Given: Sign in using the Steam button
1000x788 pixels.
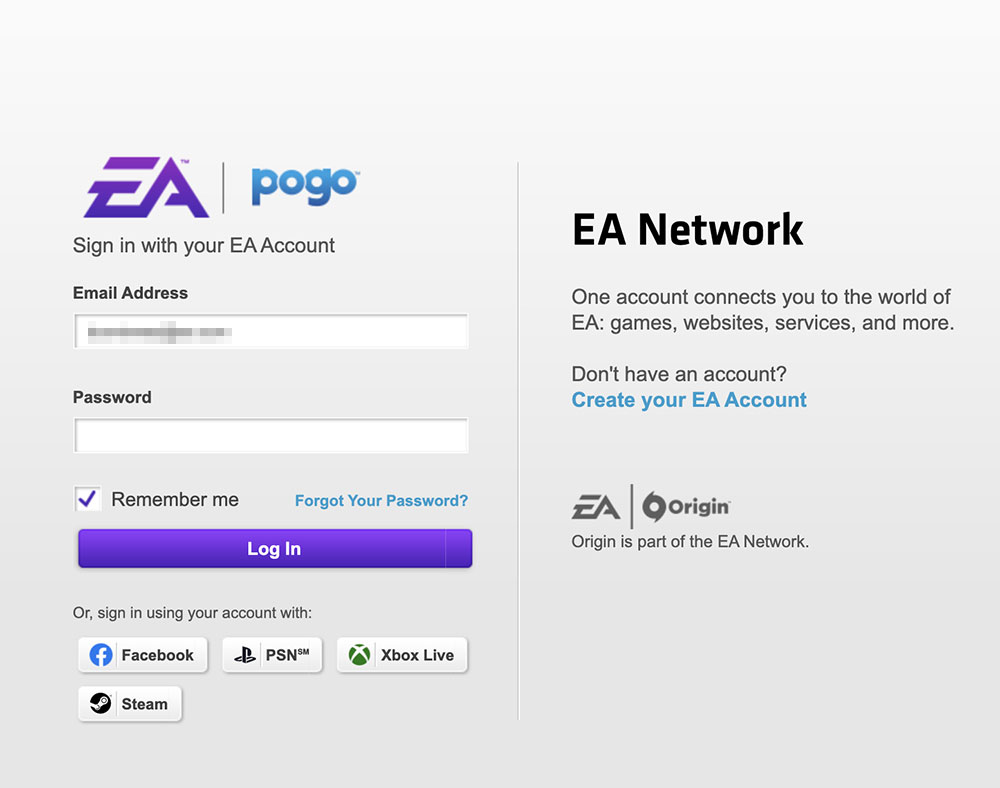Looking at the screenshot, I should click(130, 704).
